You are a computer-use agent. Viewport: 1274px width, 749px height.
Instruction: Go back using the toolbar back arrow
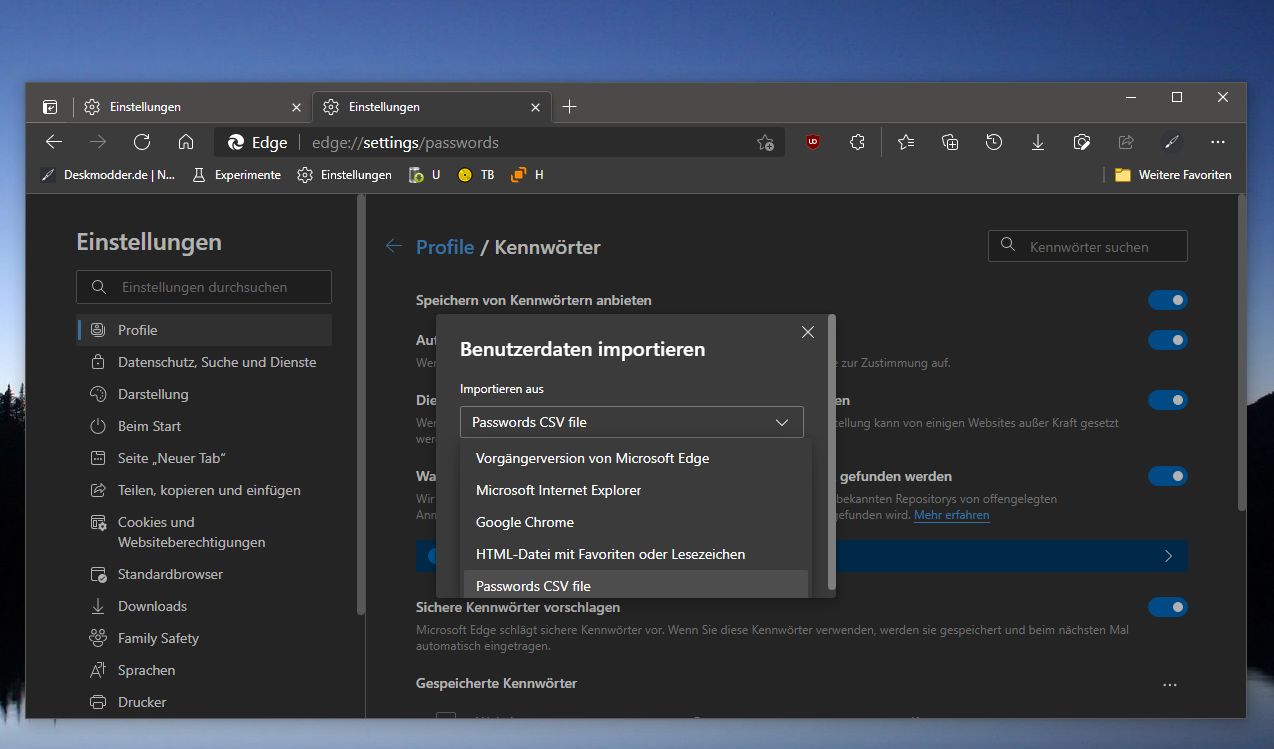tap(54, 142)
